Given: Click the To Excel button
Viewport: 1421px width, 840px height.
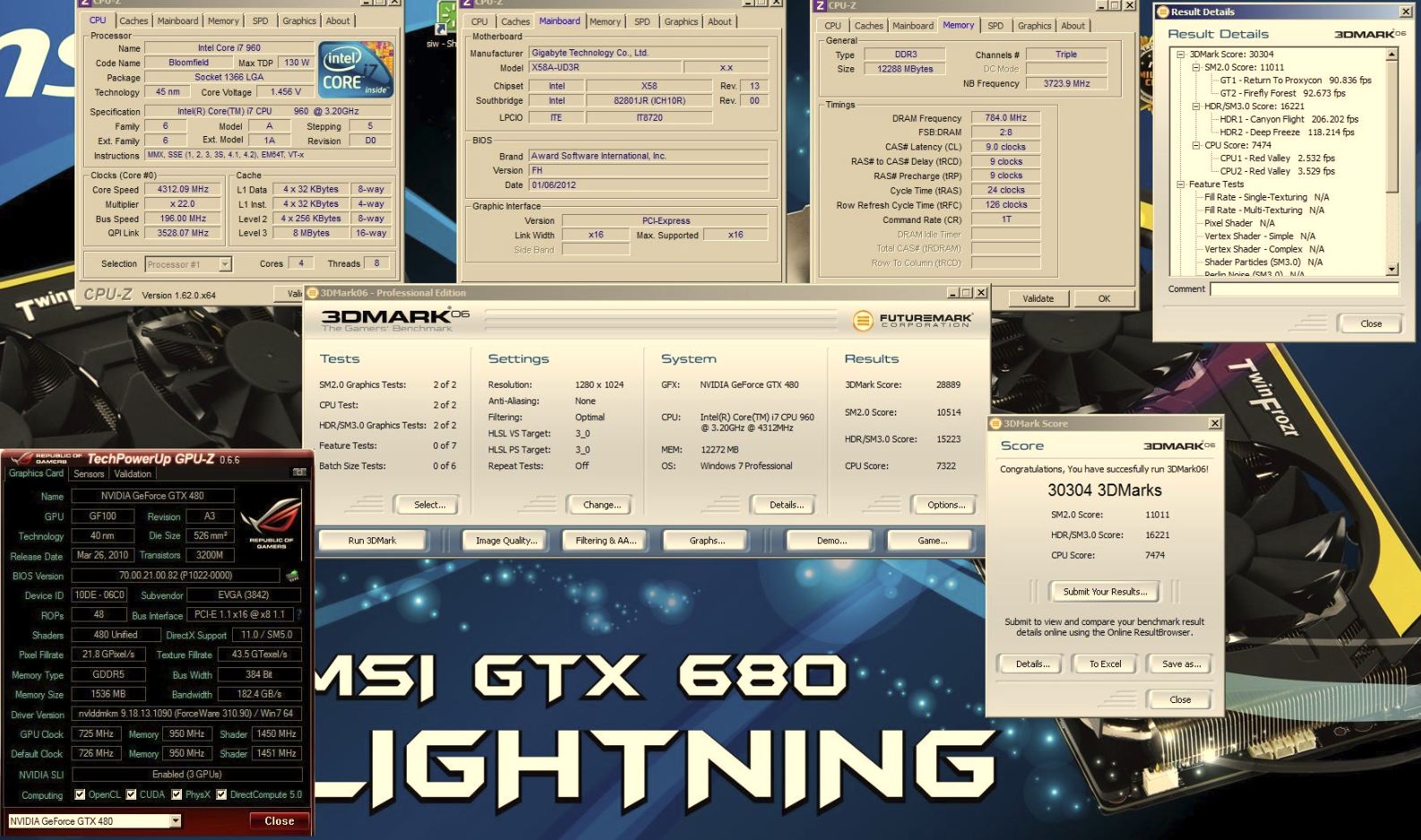Looking at the screenshot, I should click(1105, 664).
